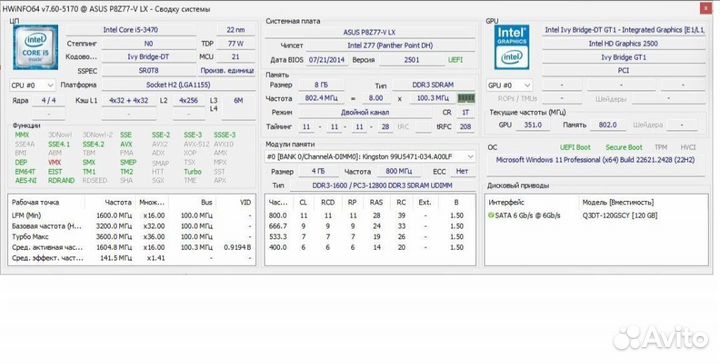This screenshot has height=363, width=720.
Task: Click the tRFC value 208
Action: tap(466, 127)
